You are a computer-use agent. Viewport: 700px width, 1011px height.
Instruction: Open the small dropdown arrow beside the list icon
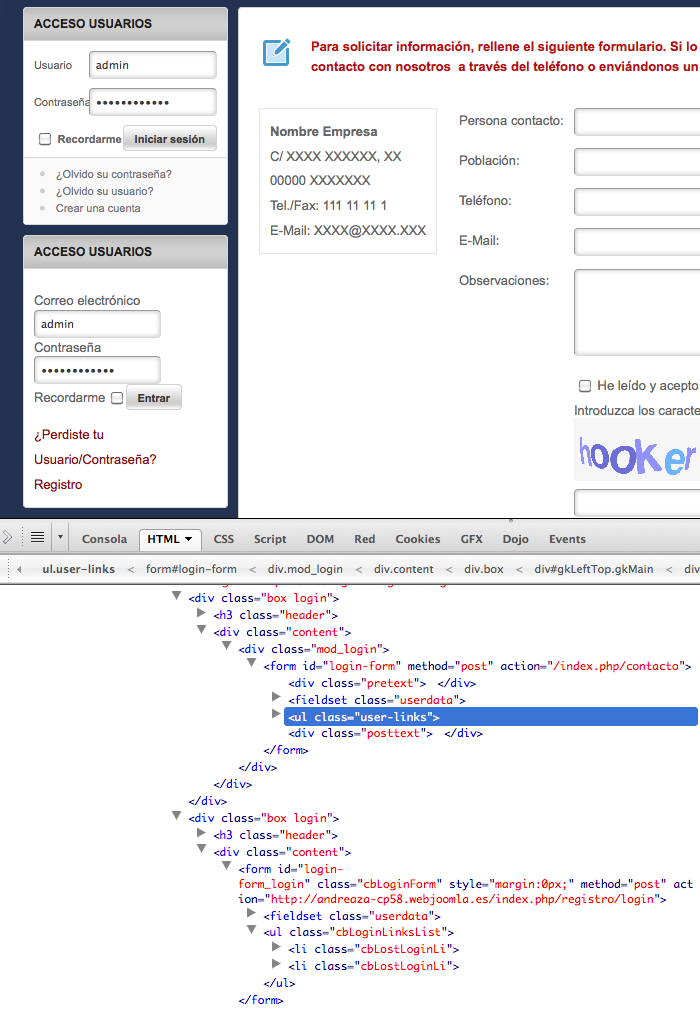pyautogui.click(x=61, y=537)
